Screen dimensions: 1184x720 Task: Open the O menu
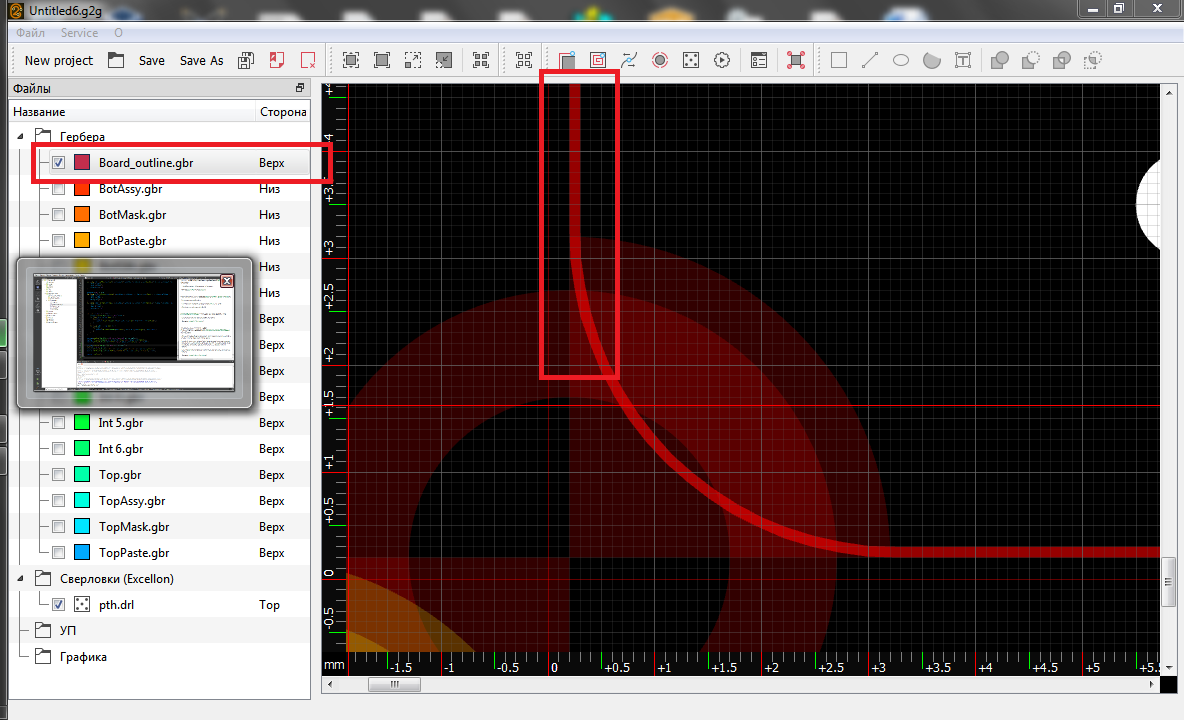119,33
